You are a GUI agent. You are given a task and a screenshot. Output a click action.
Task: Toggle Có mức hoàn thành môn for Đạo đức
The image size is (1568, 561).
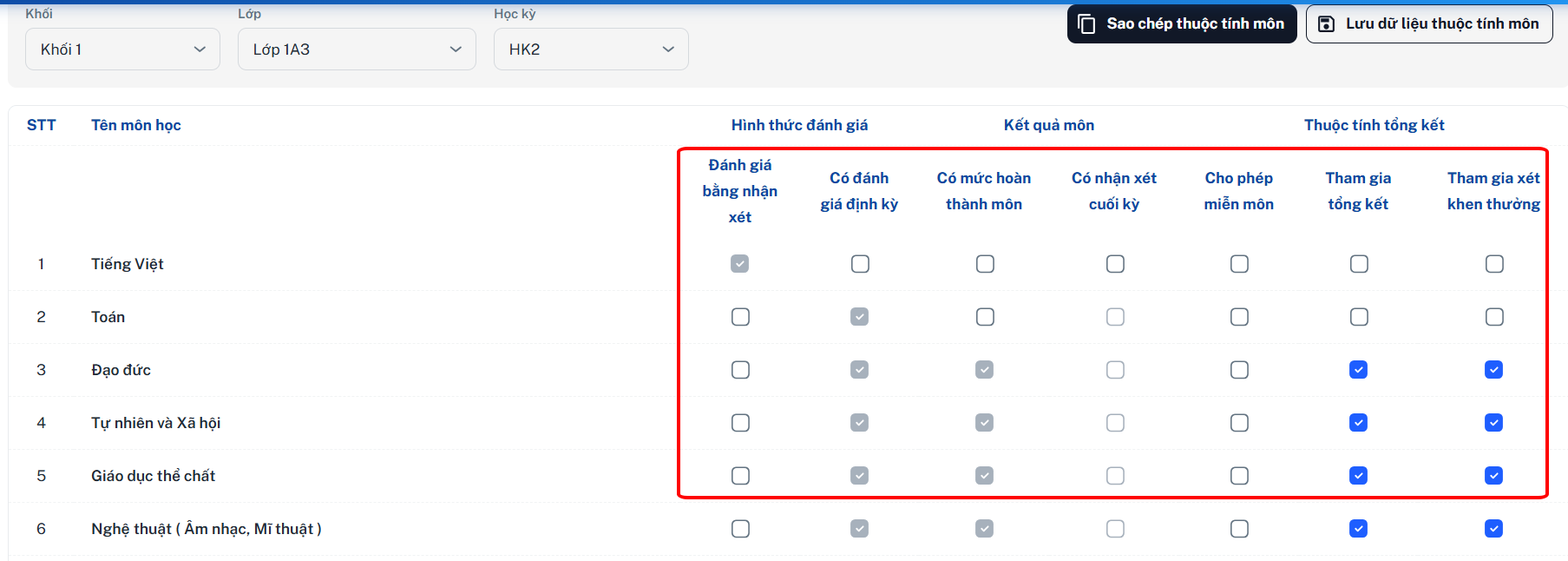[x=985, y=369]
